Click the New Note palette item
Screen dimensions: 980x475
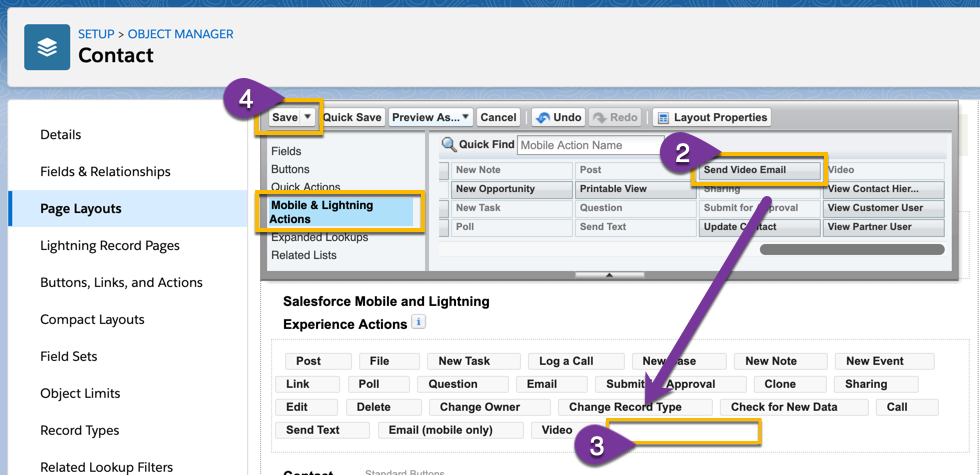tap(511, 170)
